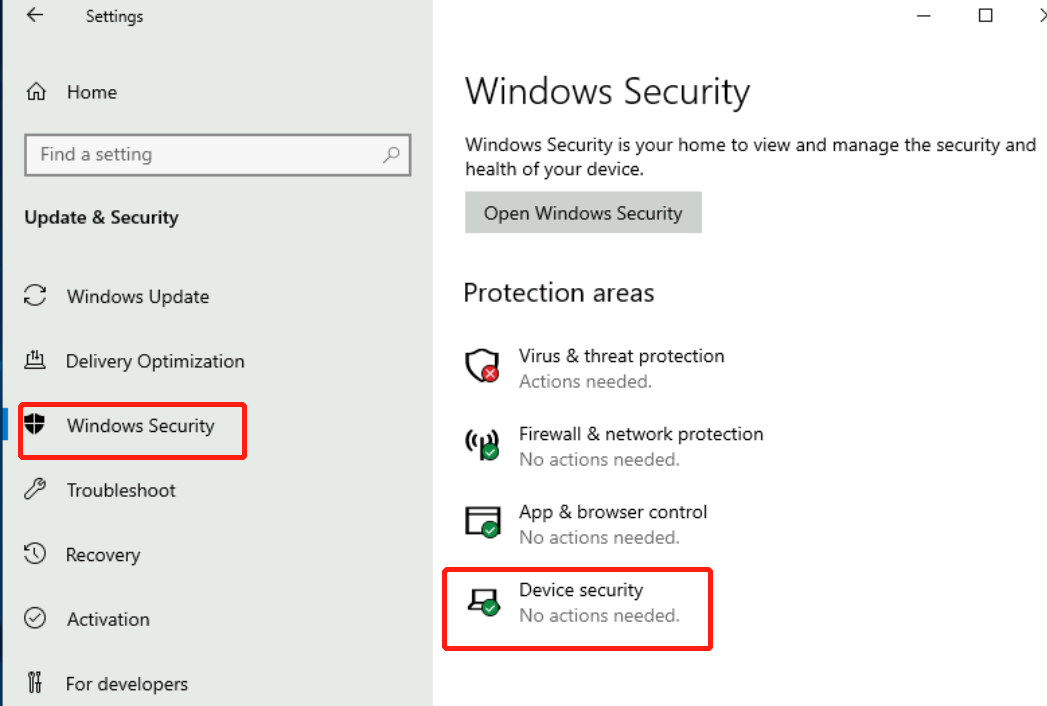1047x706 pixels.
Task: Click the Firewall & network protection icon
Action: click(x=482, y=444)
